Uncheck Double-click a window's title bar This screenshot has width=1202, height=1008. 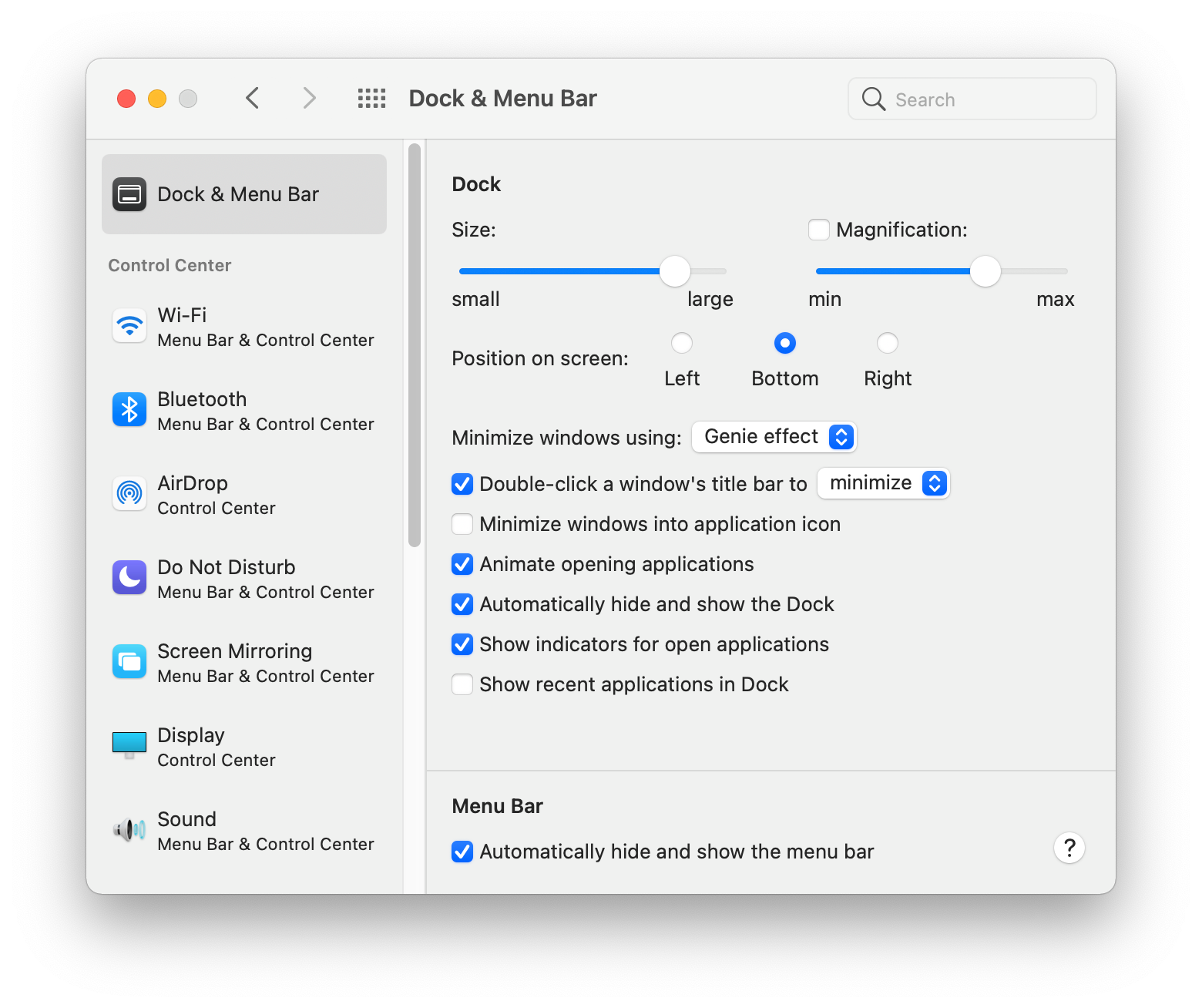(462, 484)
